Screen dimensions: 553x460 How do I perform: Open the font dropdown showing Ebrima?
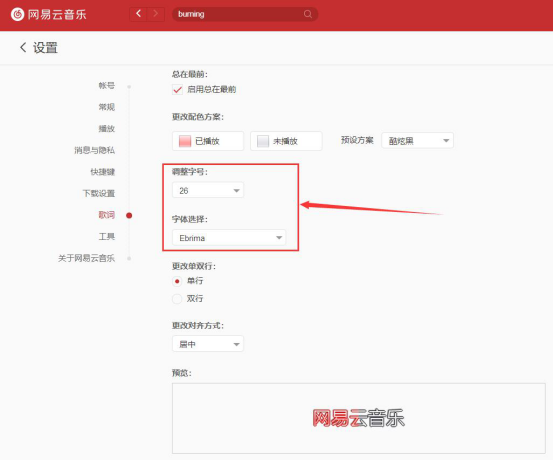coord(229,238)
